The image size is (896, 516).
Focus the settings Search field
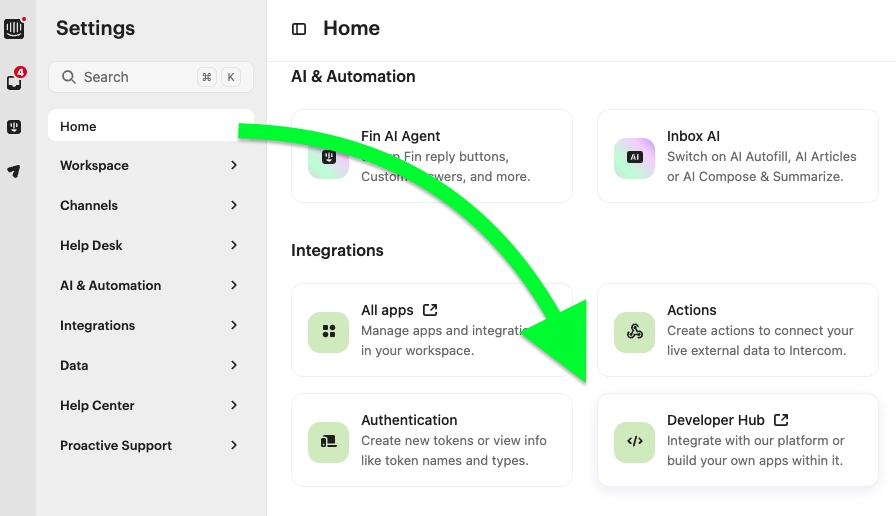point(151,77)
